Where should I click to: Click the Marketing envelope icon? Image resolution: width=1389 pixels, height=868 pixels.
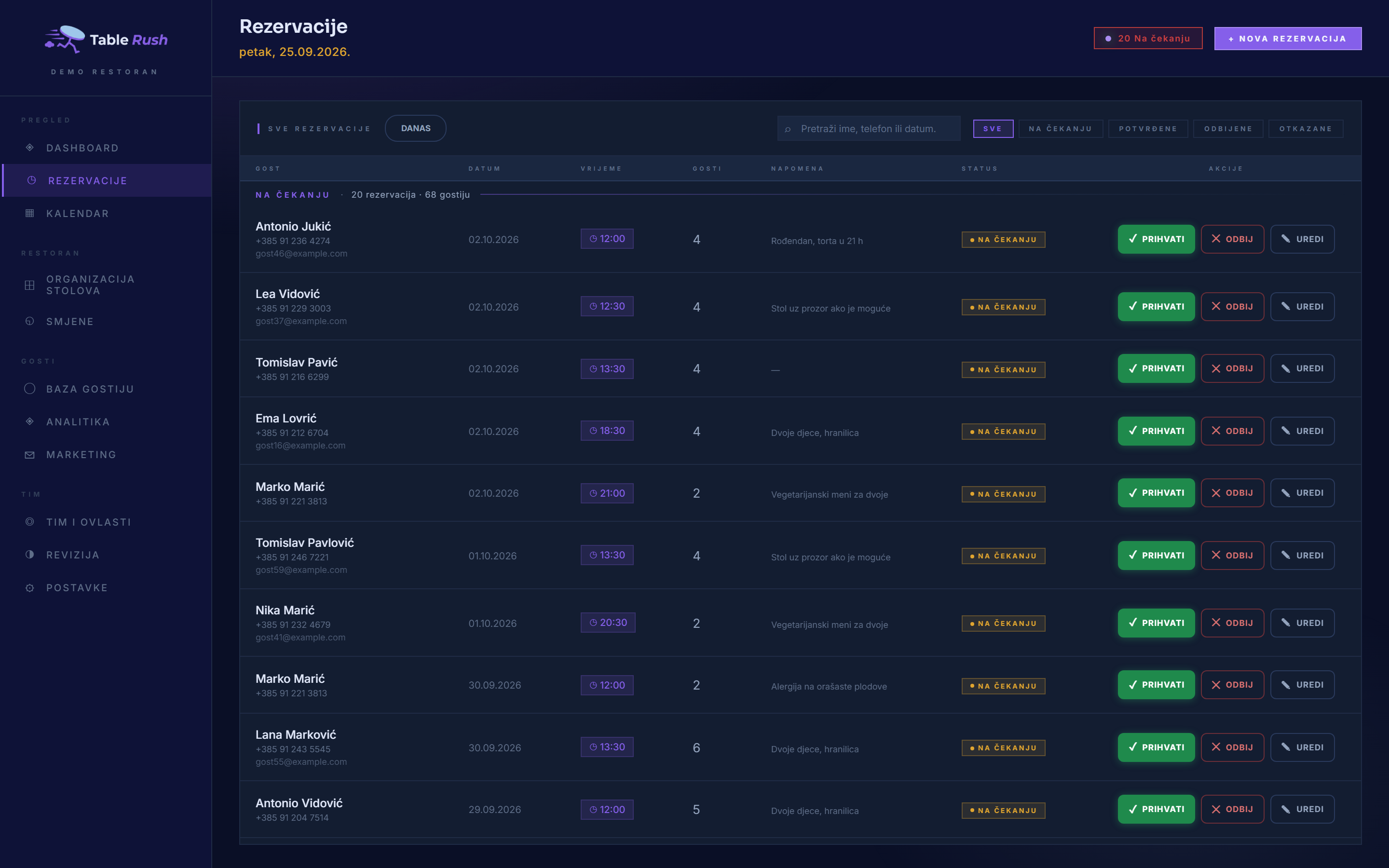coord(30,455)
